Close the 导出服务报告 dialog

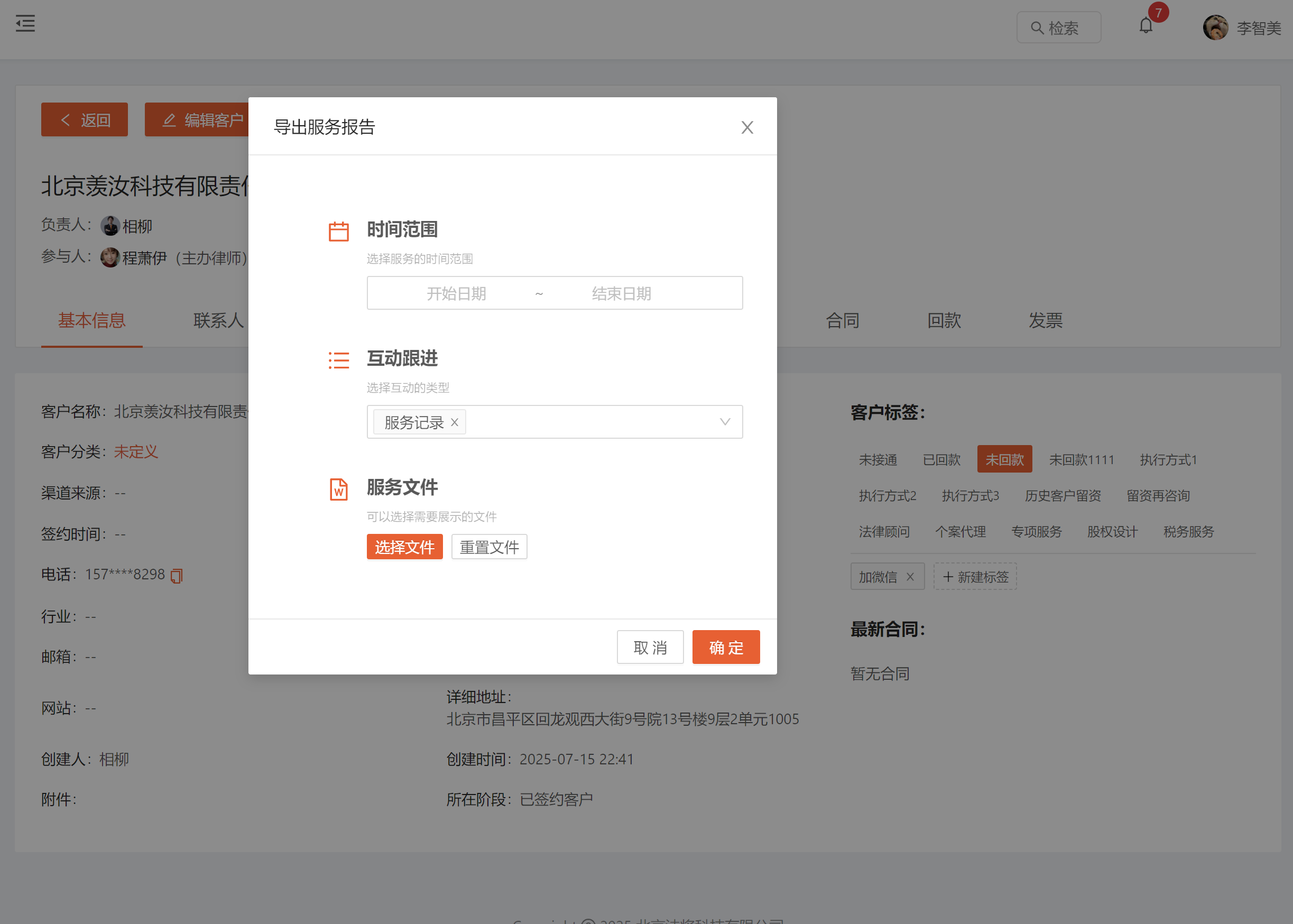[x=747, y=127]
